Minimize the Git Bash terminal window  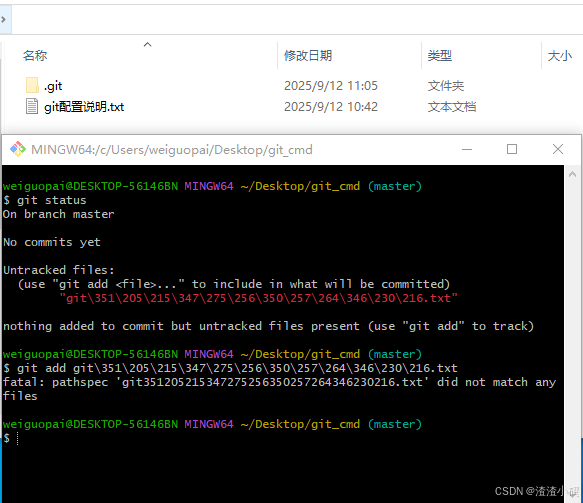point(467,149)
